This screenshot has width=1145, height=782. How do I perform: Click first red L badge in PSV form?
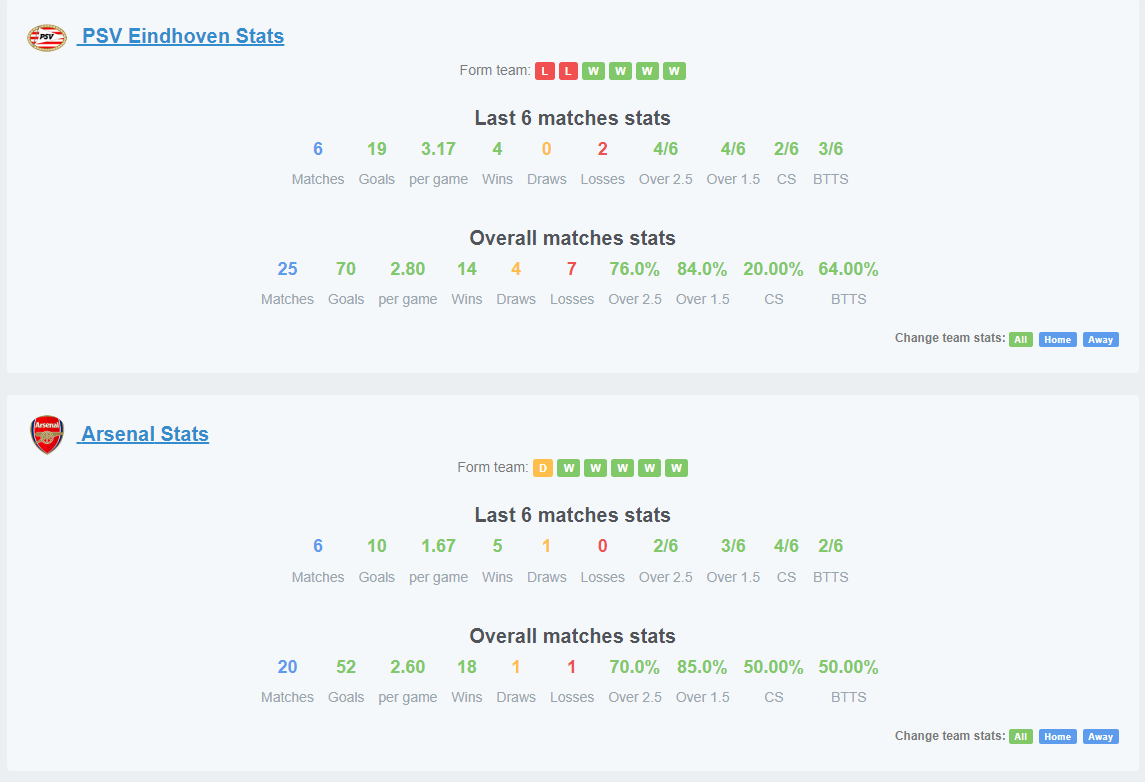[545, 71]
